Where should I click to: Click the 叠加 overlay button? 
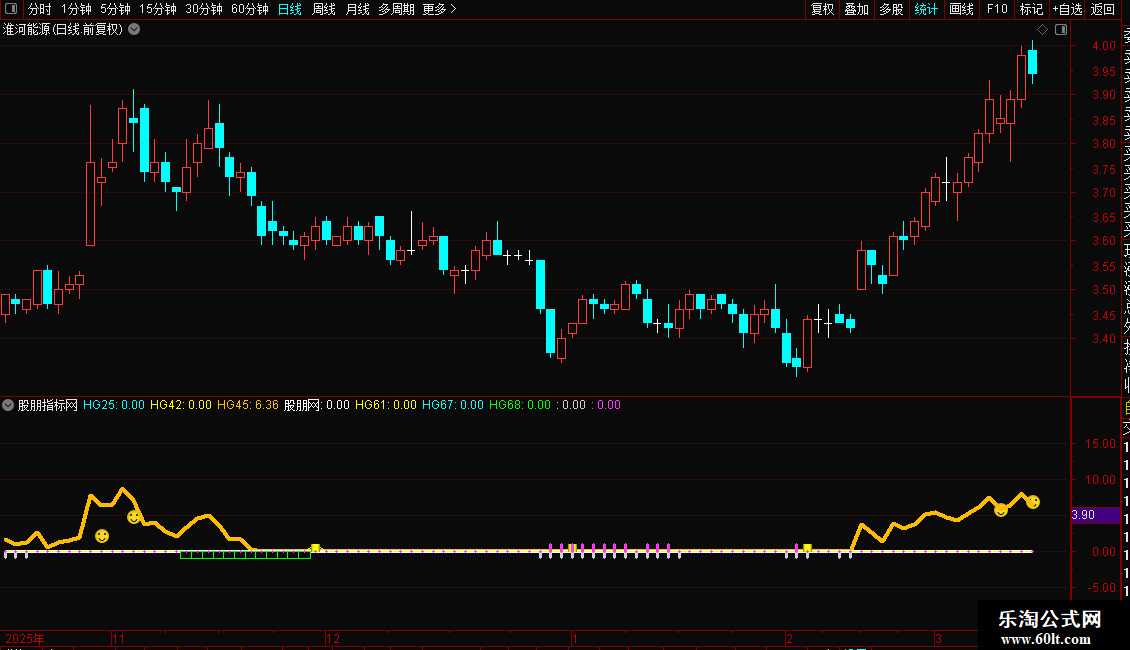[x=857, y=9]
